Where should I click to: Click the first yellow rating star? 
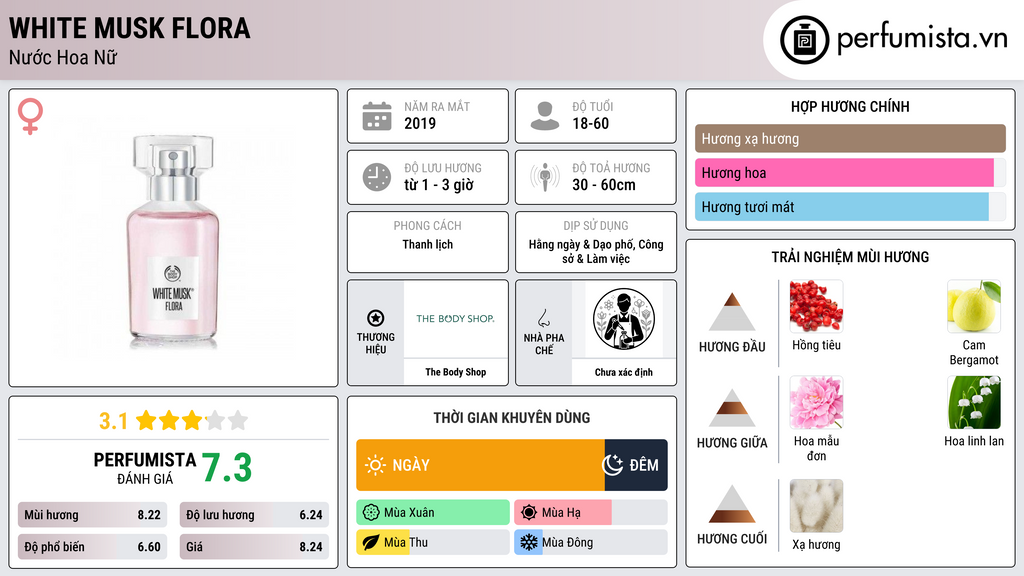pyautogui.click(x=146, y=420)
